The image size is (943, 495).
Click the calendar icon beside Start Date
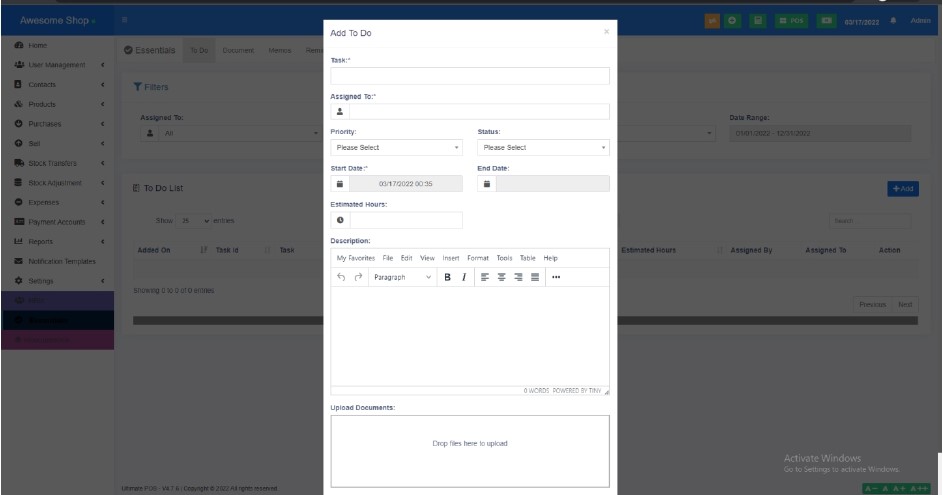click(x=339, y=184)
